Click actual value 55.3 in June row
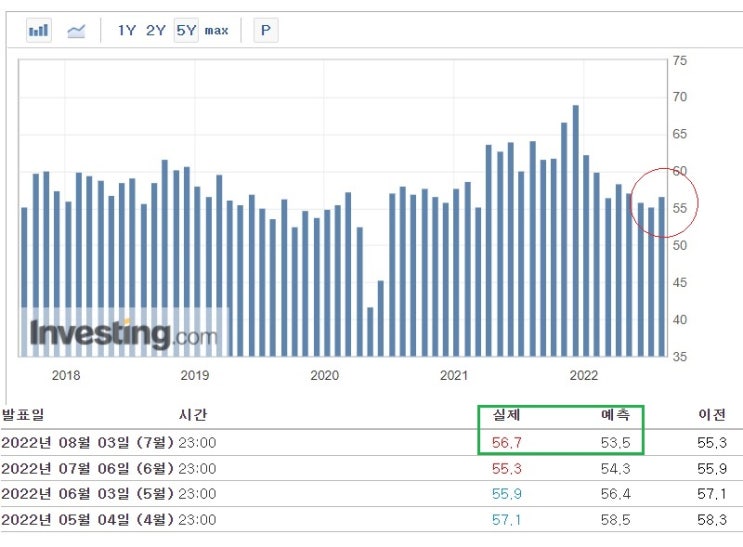This screenshot has height=547, width=743. [x=507, y=469]
